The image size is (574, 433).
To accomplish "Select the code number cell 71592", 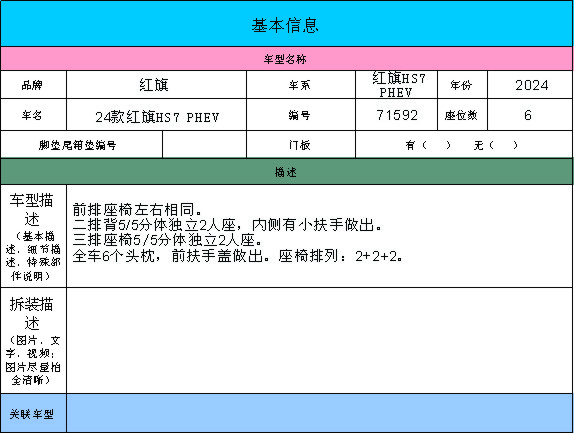I will point(396,115).
